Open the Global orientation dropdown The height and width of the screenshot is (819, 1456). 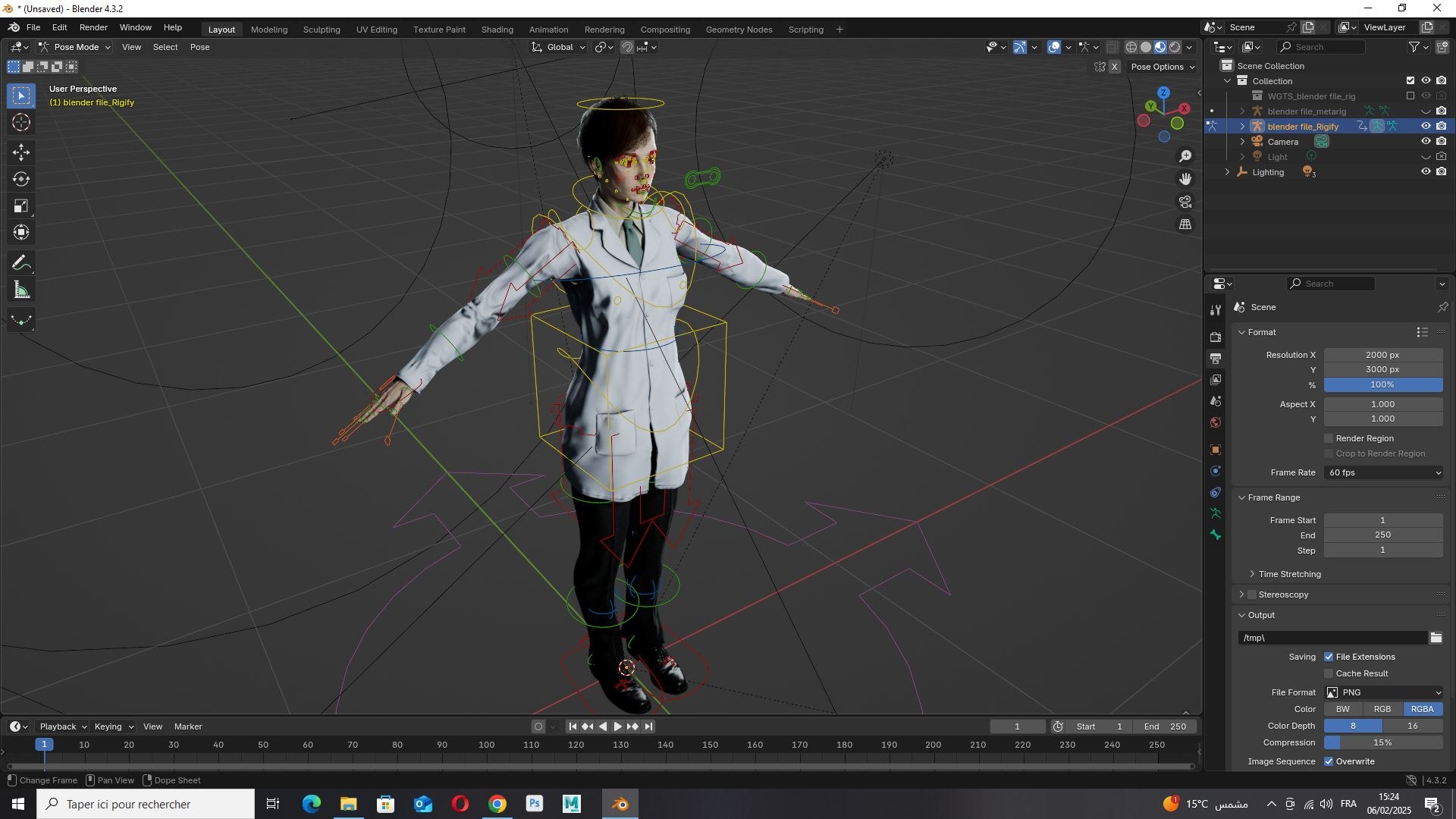tap(559, 47)
